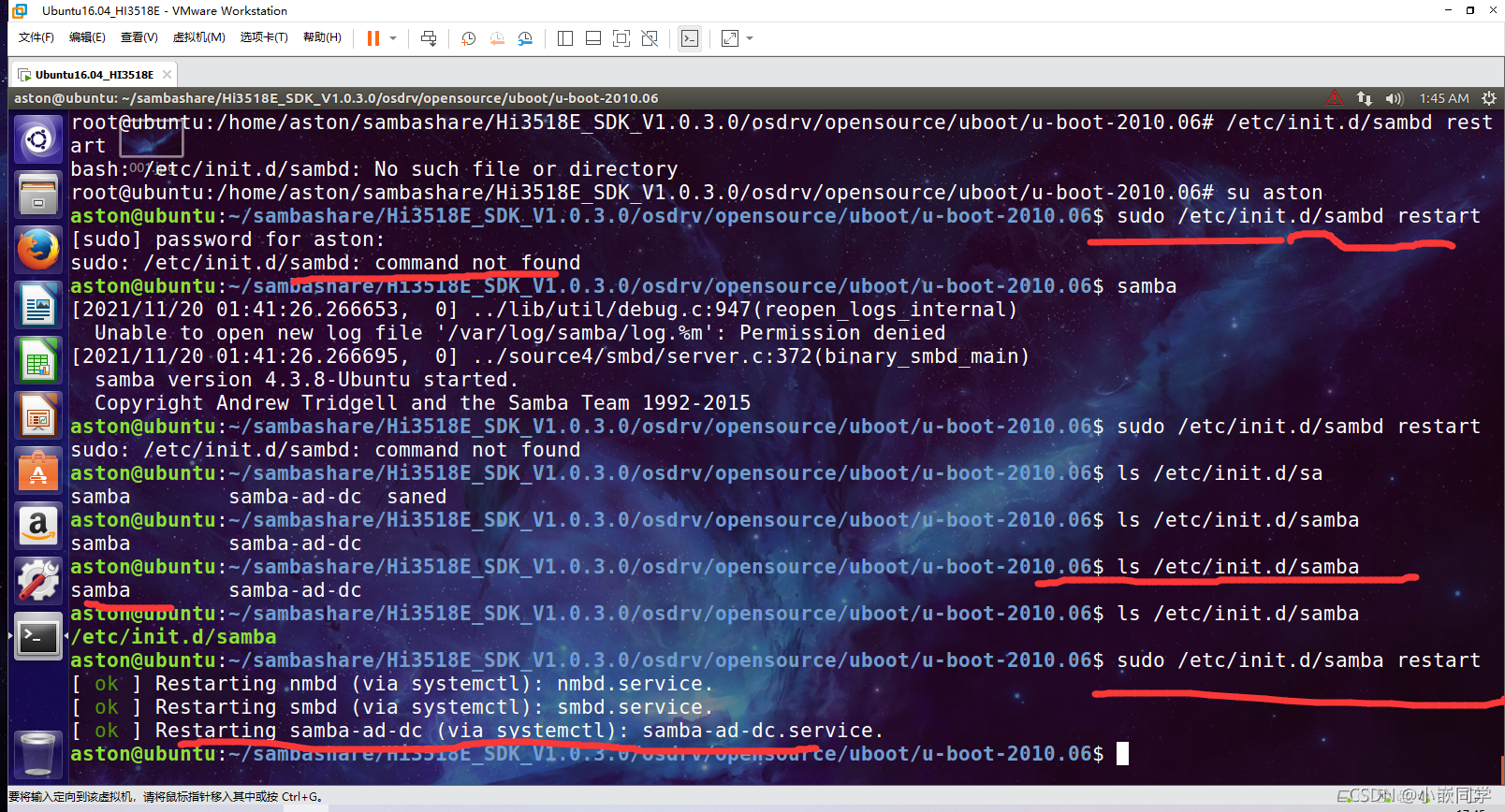The height and width of the screenshot is (812, 1505).
Task: Revert to the previous snapshot
Action: point(497,38)
